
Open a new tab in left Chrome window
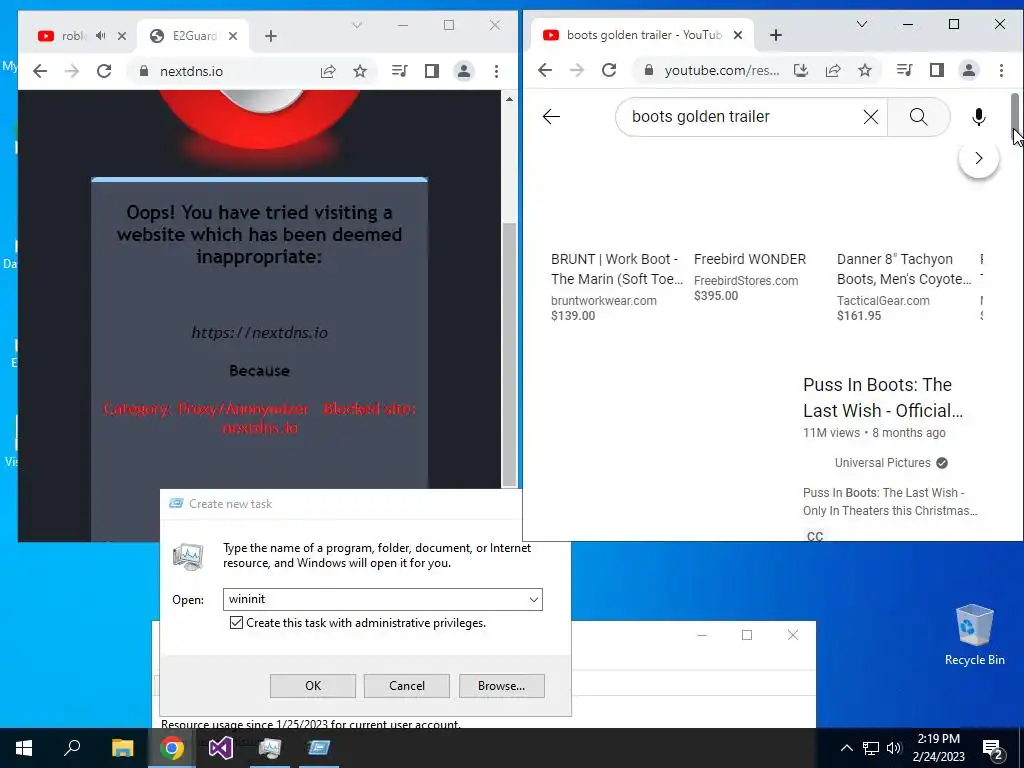click(271, 36)
